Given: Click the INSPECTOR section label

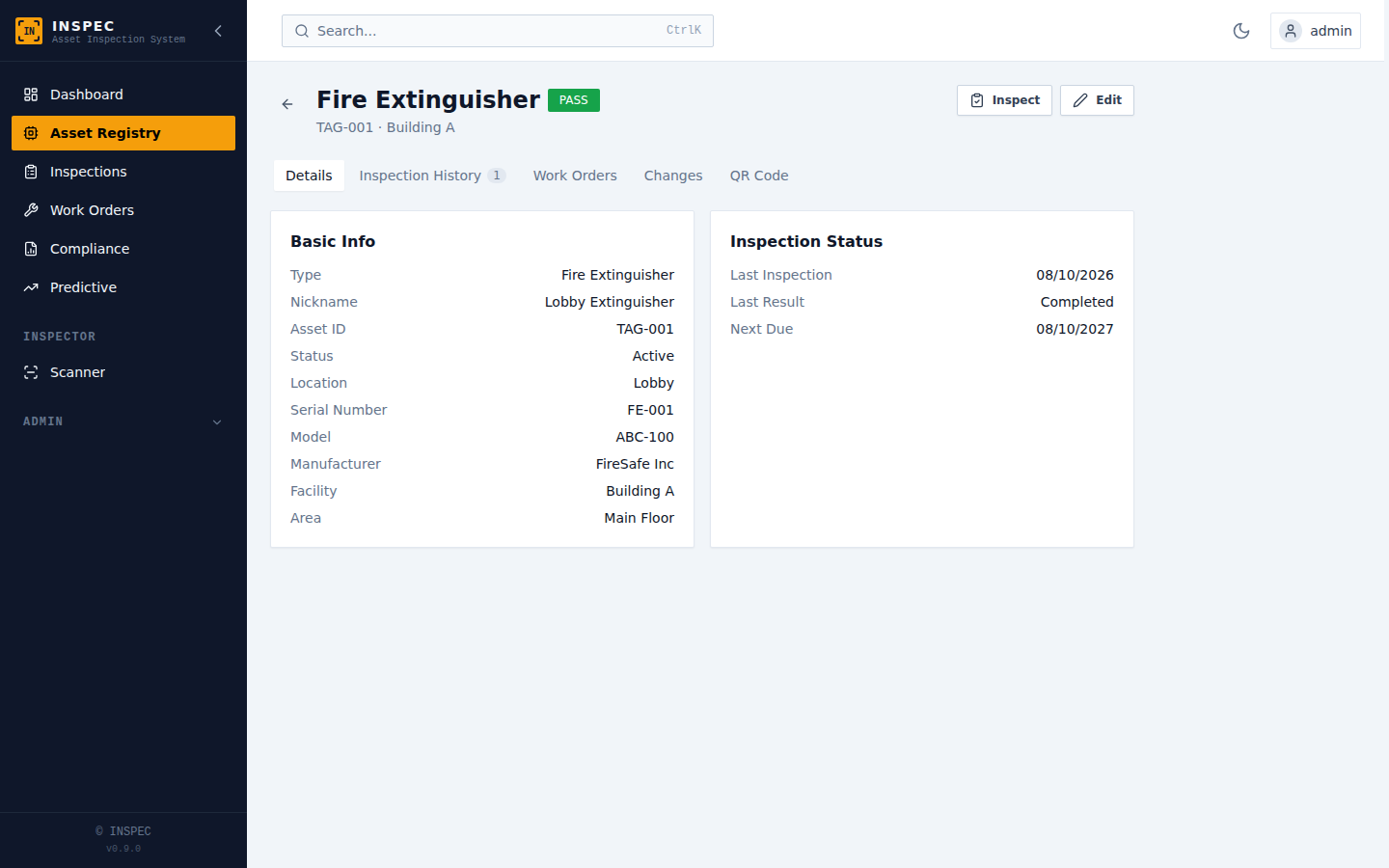Looking at the screenshot, I should point(60,337).
